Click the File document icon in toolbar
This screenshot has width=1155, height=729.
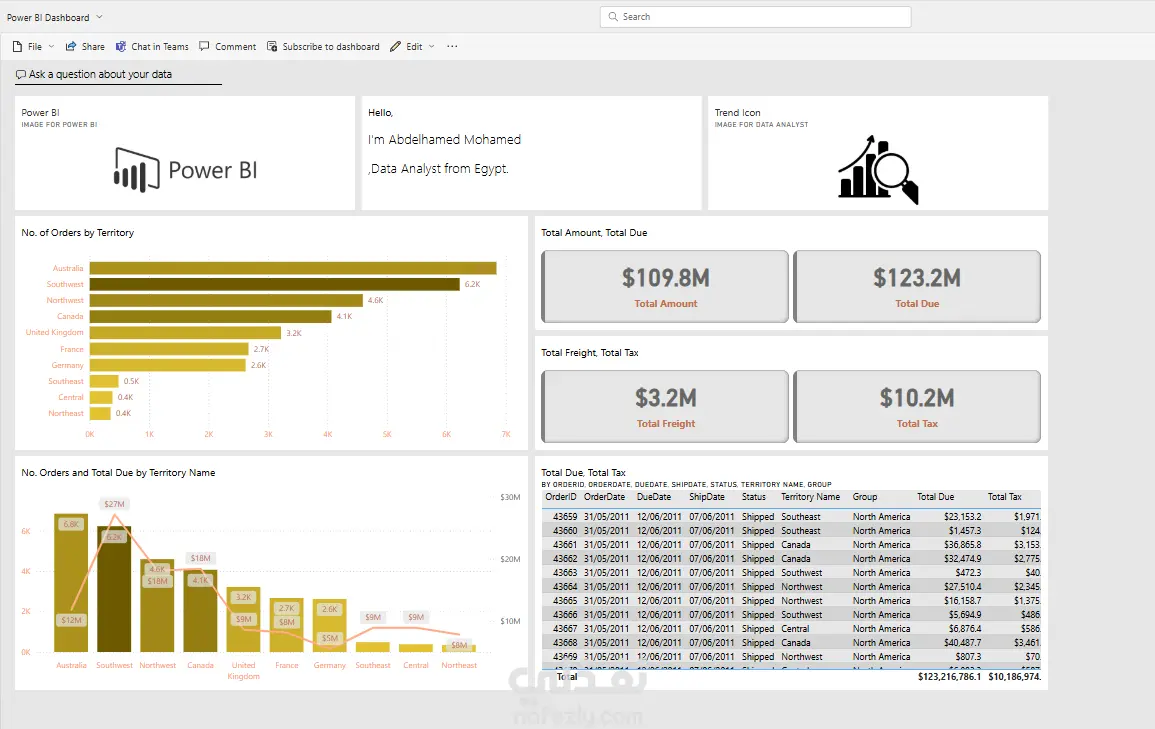coord(17,47)
